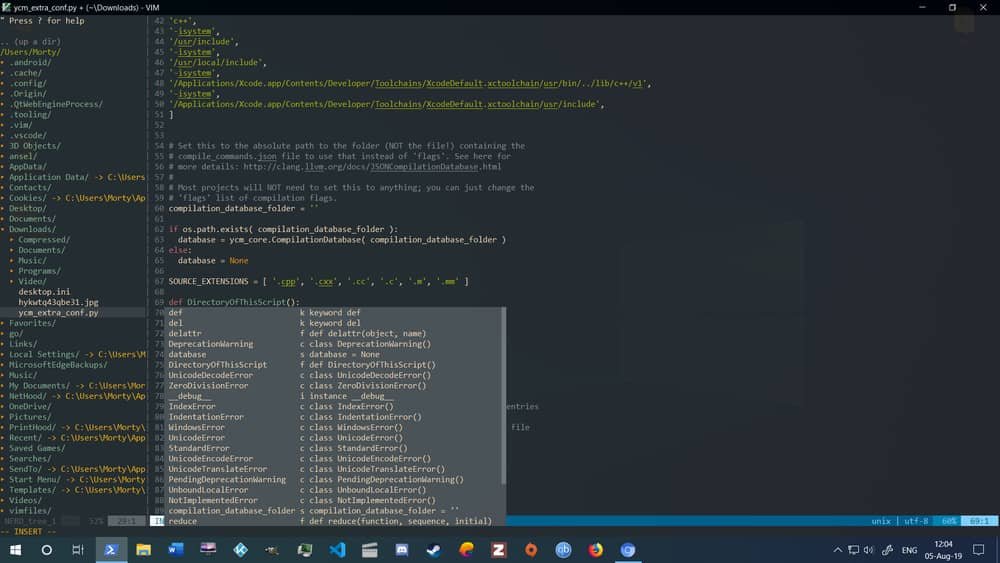Launch Discord from the taskbar
1000x563 pixels.
402,550
